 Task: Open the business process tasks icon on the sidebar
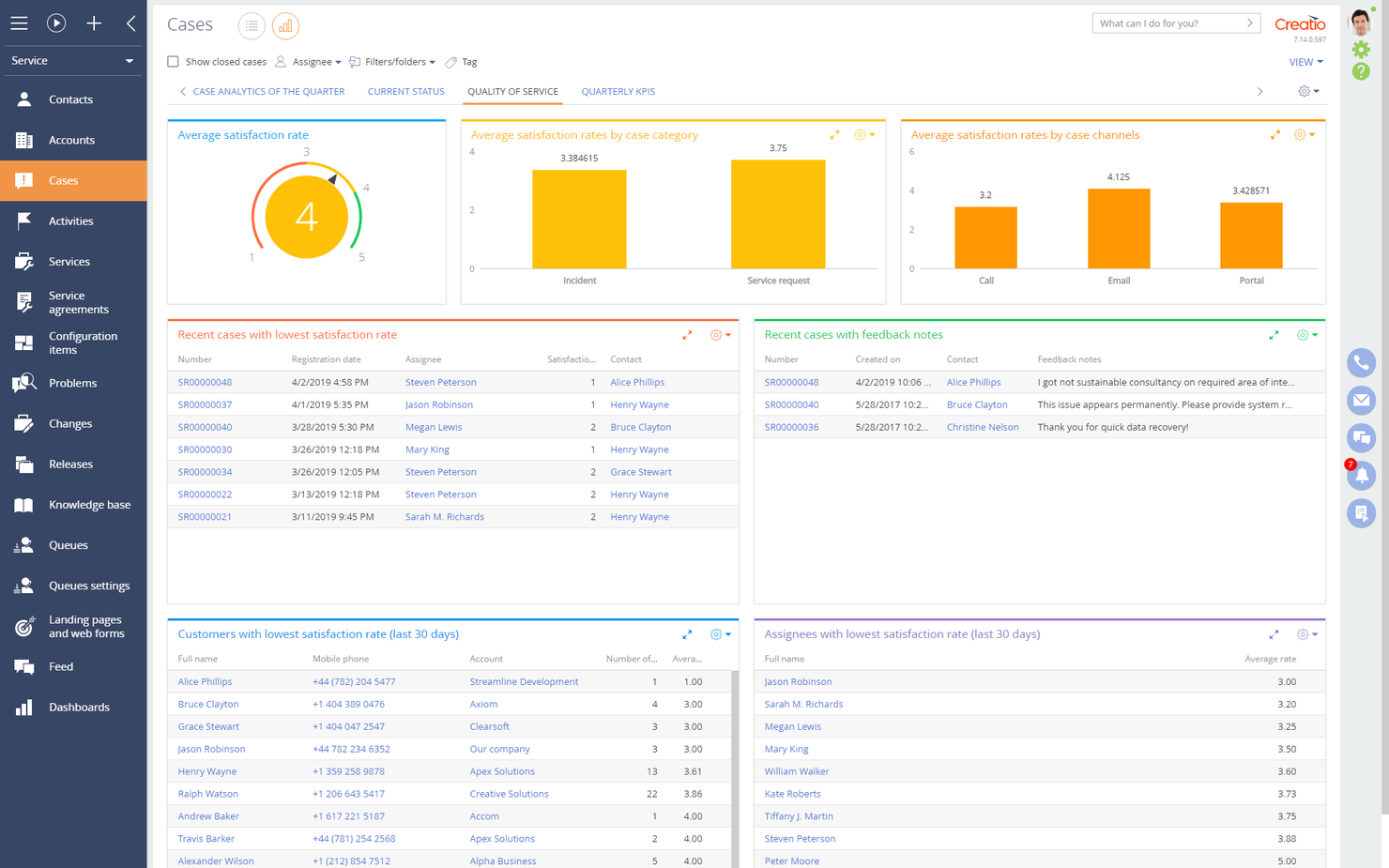click(1361, 512)
